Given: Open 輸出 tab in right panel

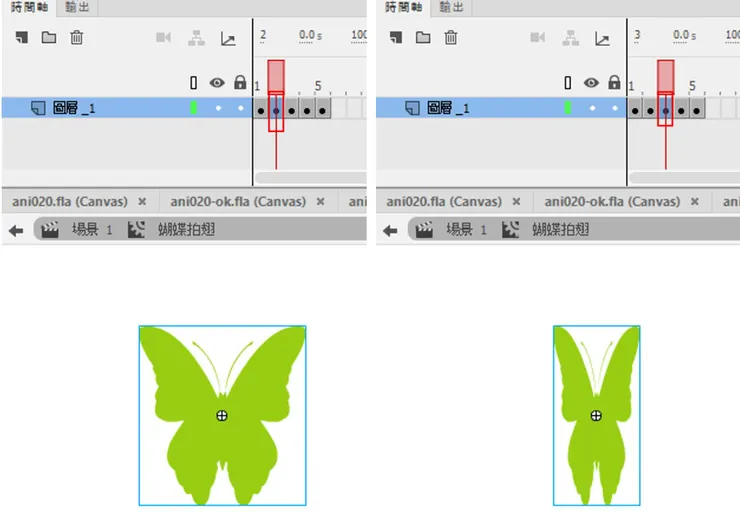Looking at the screenshot, I should (x=452, y=8).
